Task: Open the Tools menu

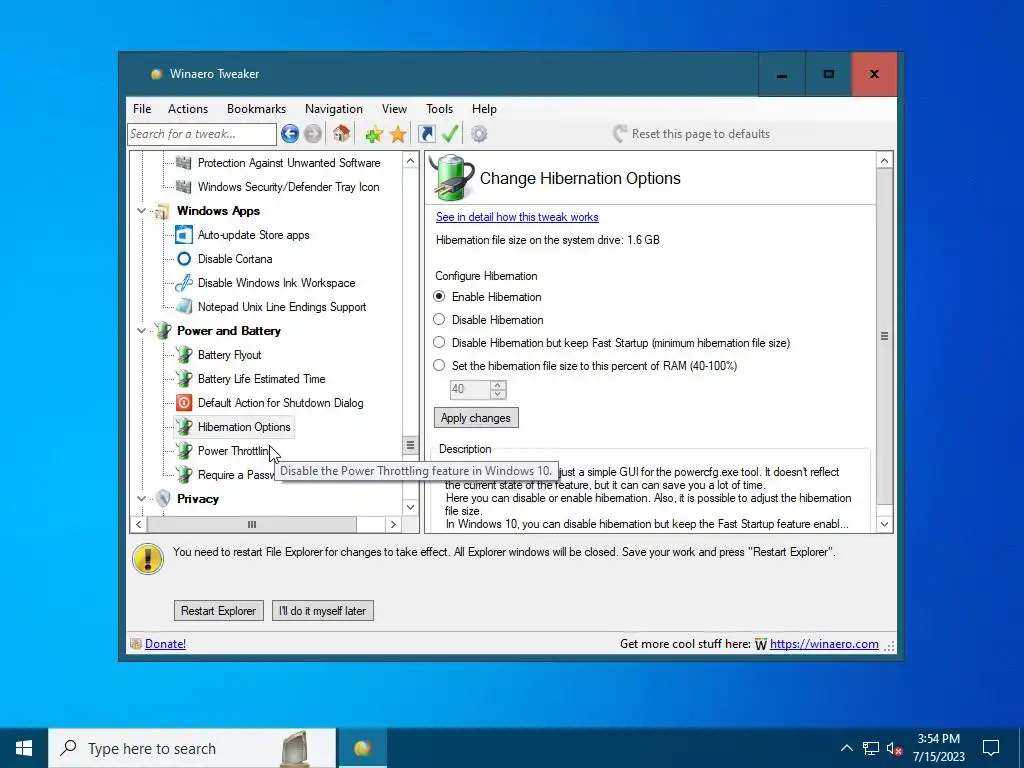Action: [440, 109]
